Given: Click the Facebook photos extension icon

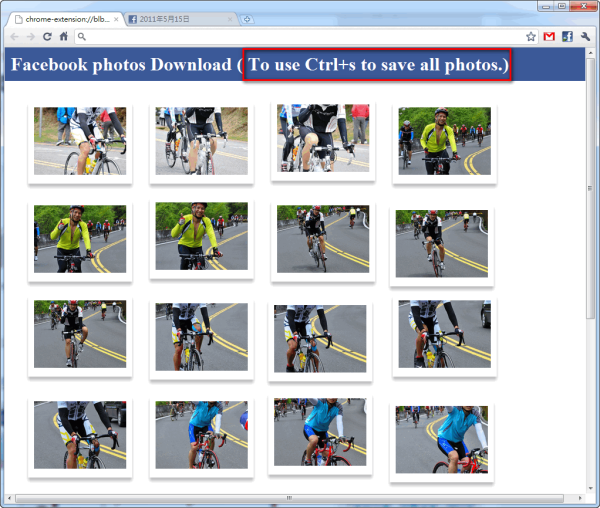Looking at the screenshot, I should coord(567,37).
